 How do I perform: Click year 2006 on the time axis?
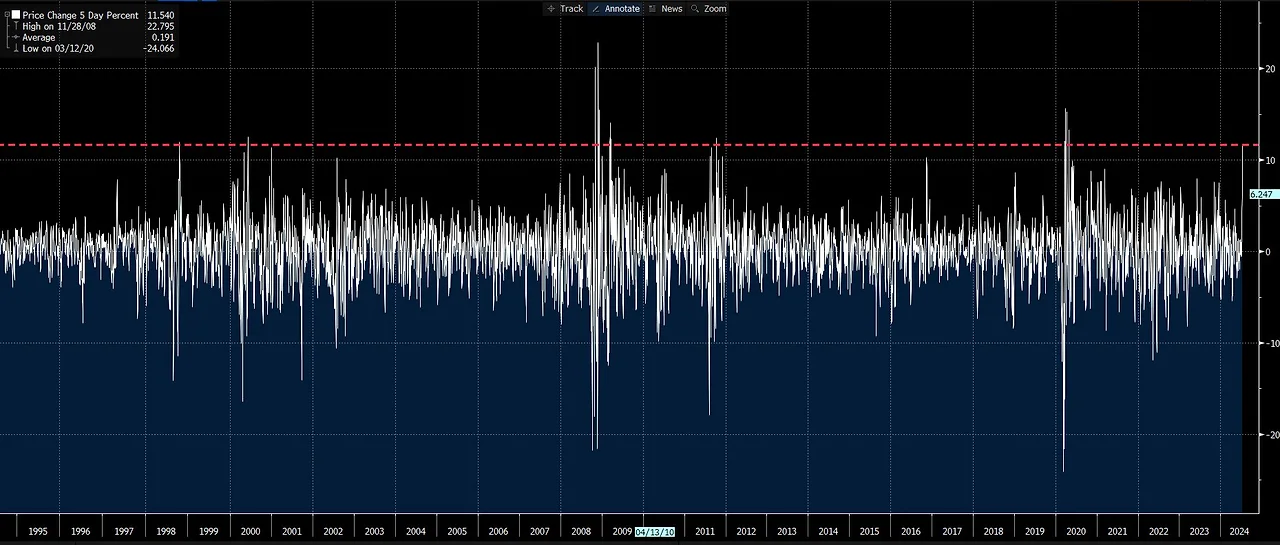(x=498, y=532)
